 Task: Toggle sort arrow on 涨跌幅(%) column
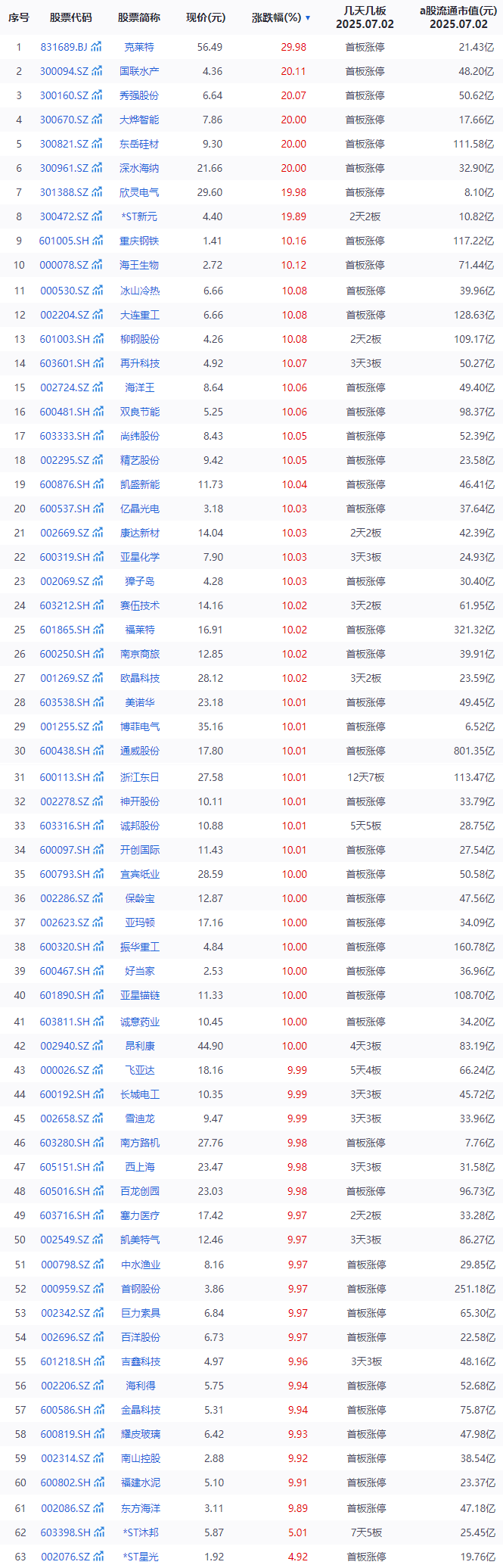[x=308, y=17]
